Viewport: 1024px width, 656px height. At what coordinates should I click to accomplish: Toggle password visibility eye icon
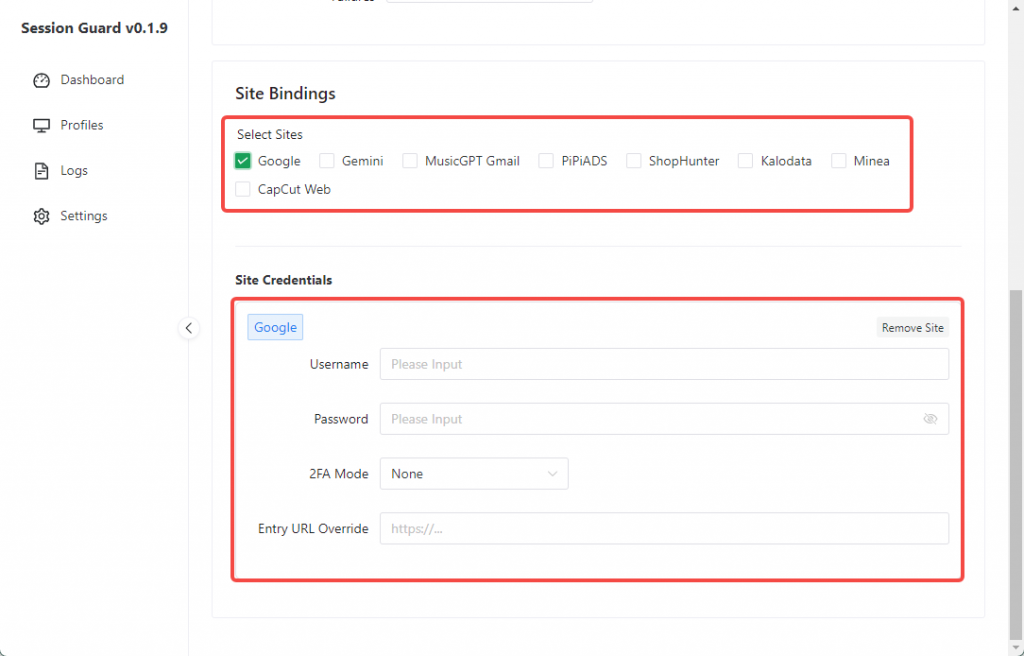pos(930,419)
